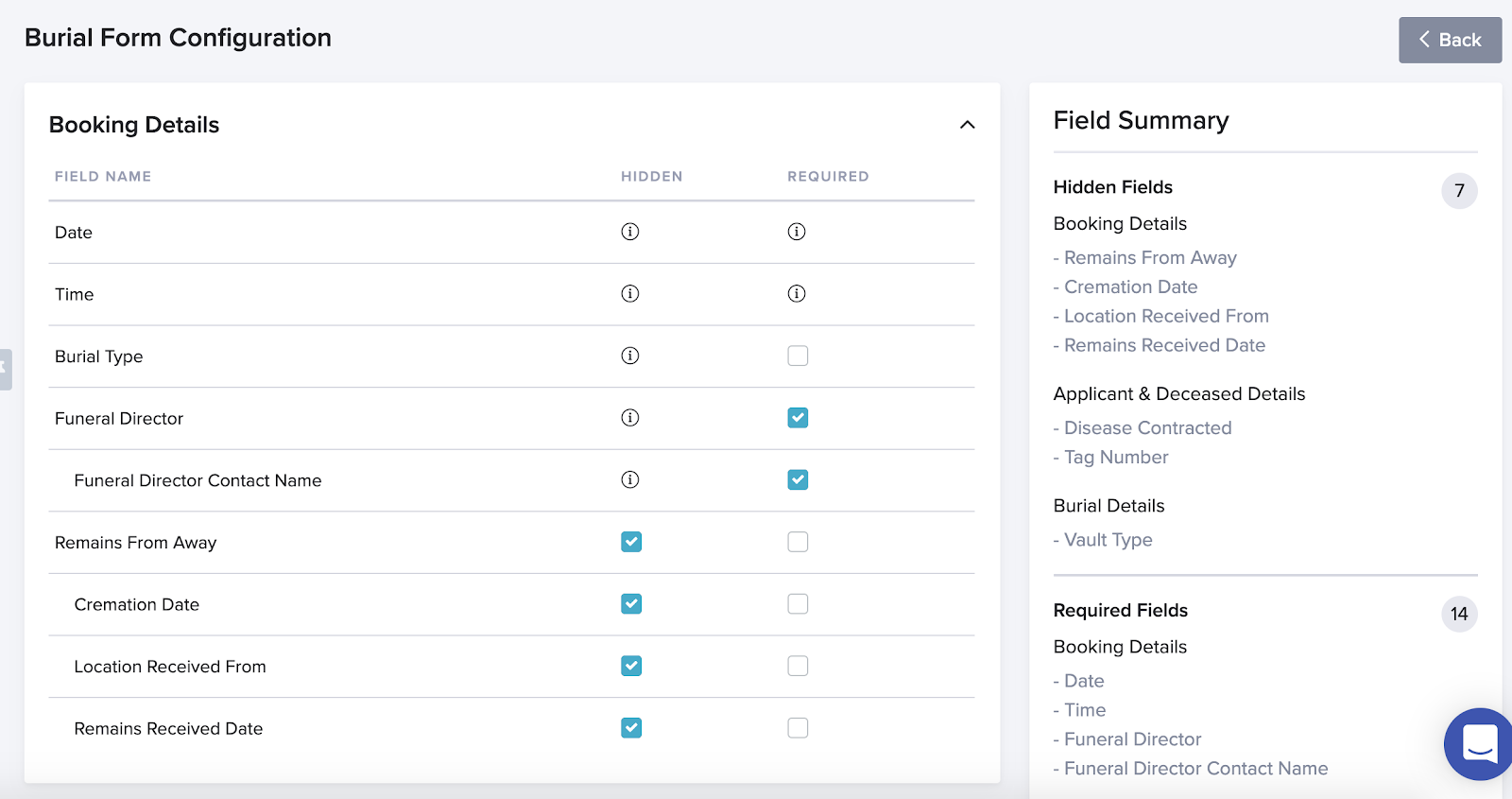
Task: Click the Hidden Fields count badge
Action: 1459,191
